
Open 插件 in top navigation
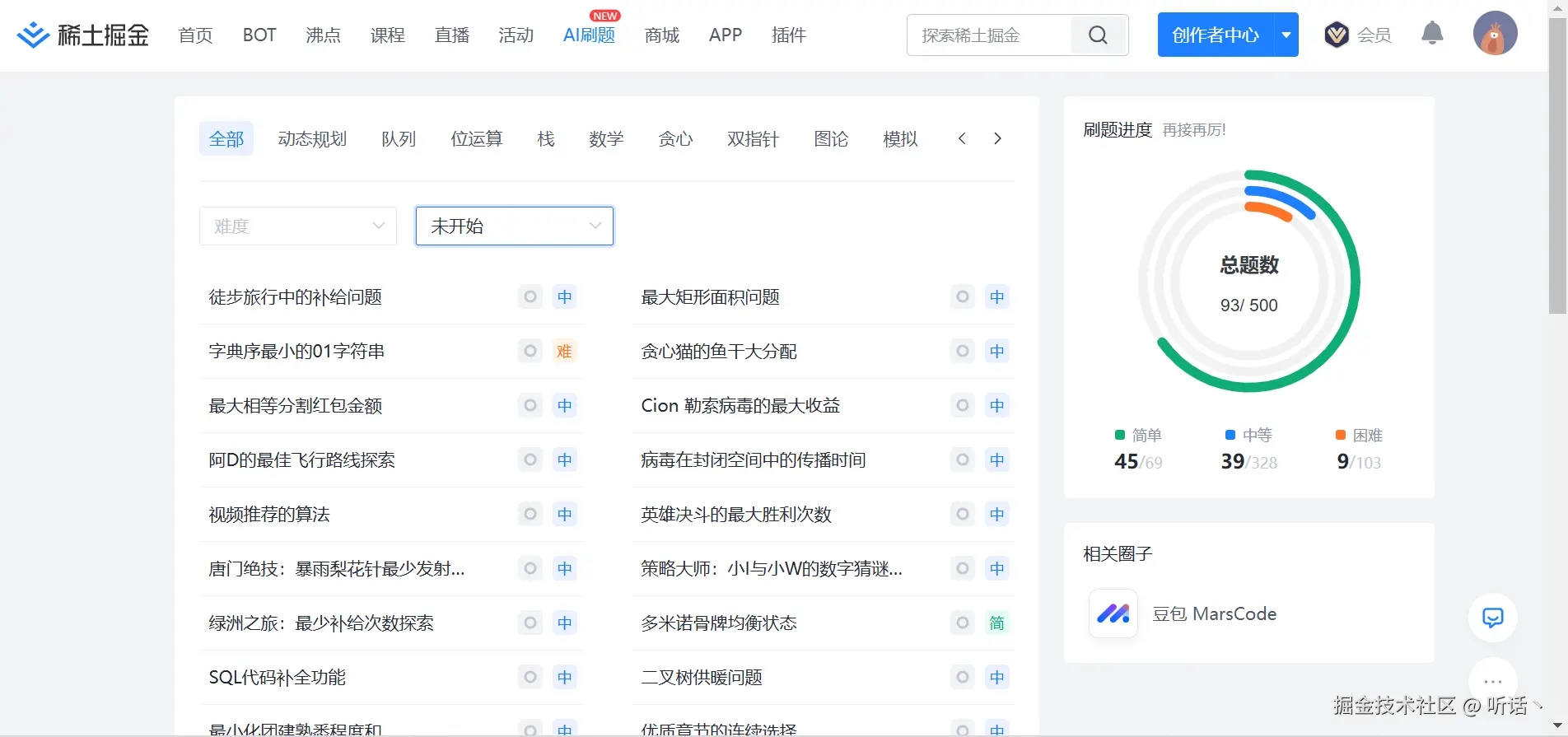point(789,35)
